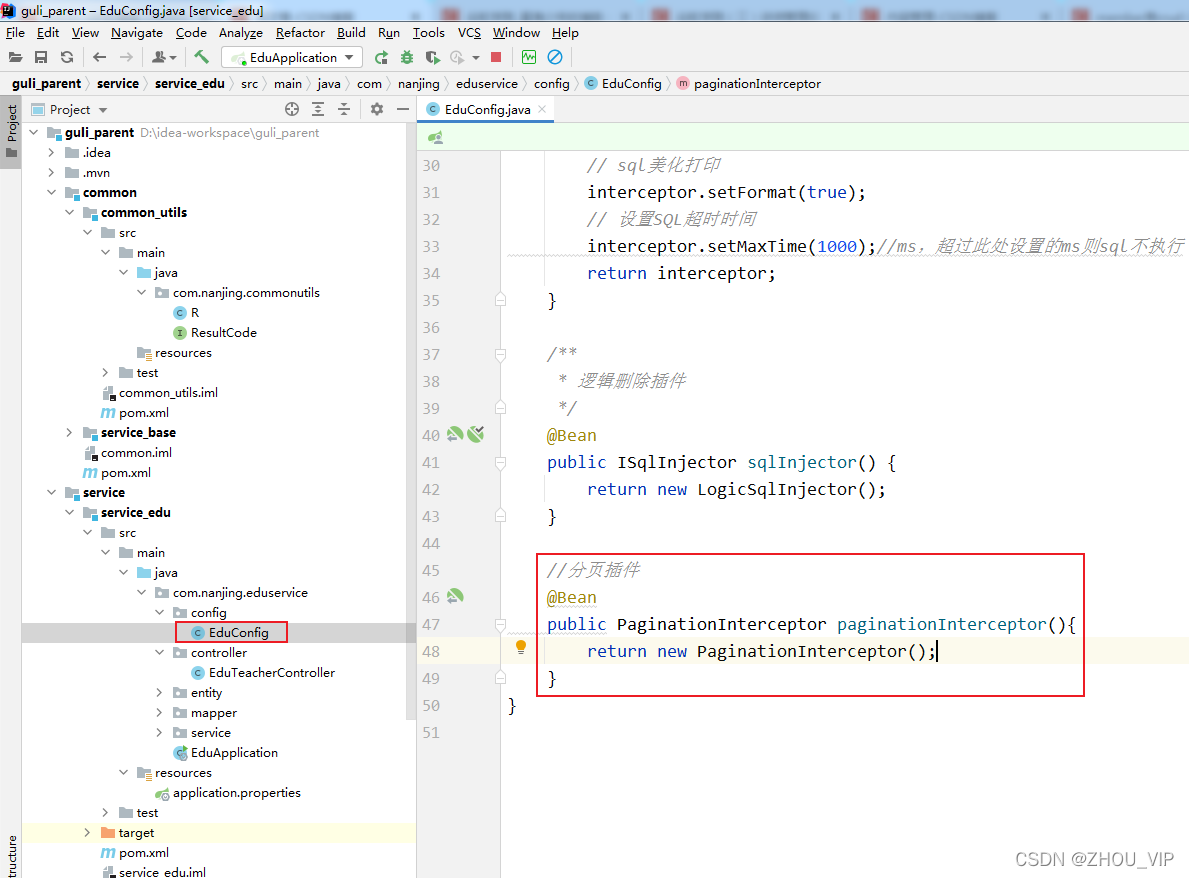Open the Help menu
This screenshot has width=1189, height=878.
[565, 33]
